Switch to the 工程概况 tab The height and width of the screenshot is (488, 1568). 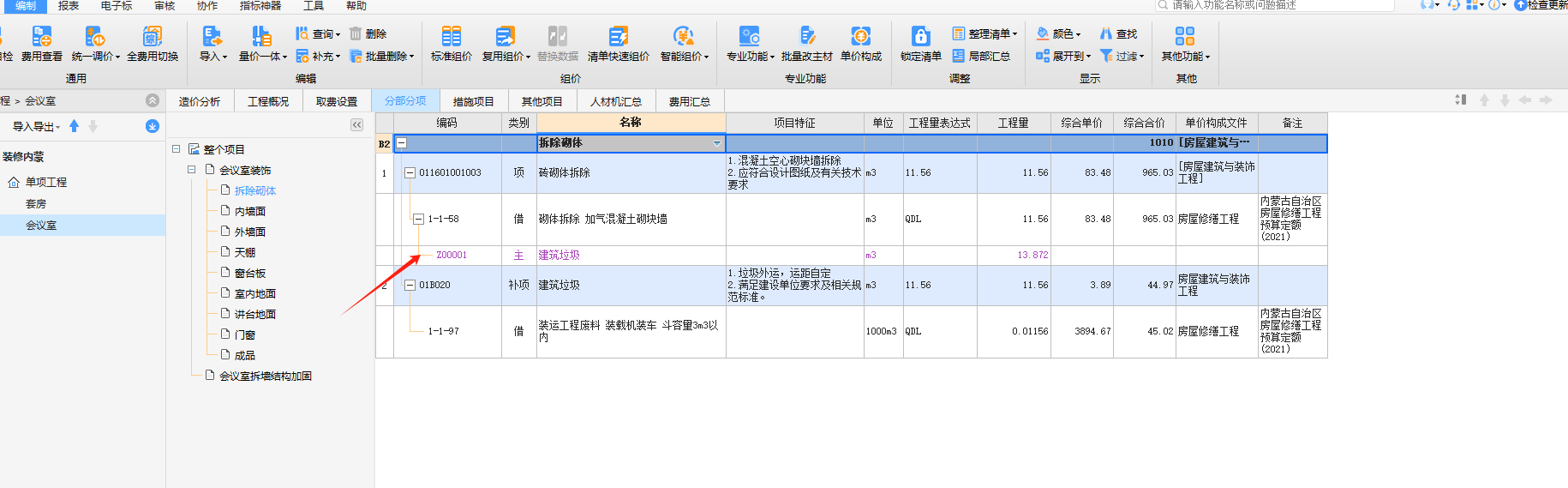coord(268,101)
